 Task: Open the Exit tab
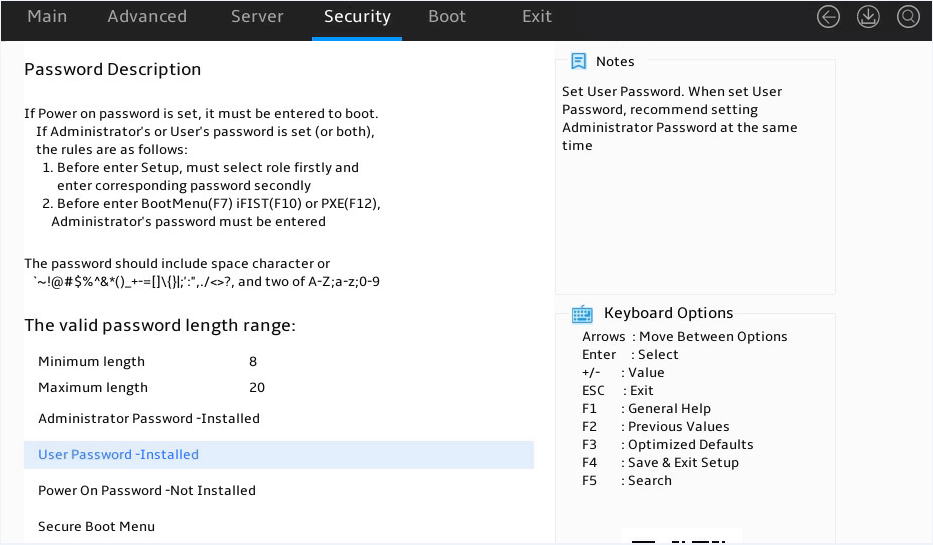point(537,17)
